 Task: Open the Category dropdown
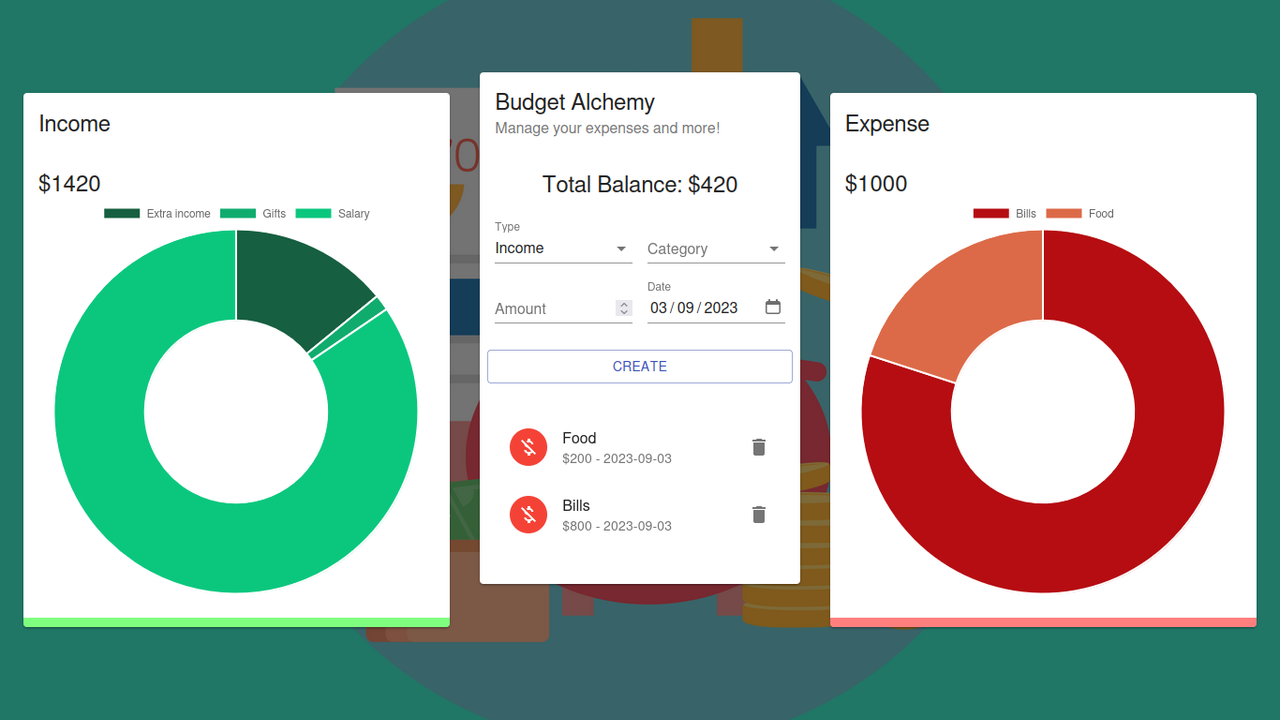click(x=716, y=248)
